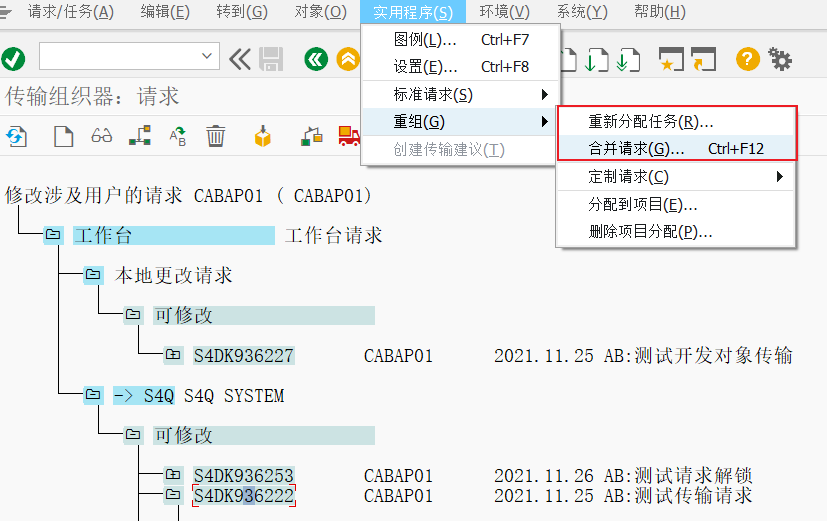Open the 环境(V) menu

[x=505, y=12]
